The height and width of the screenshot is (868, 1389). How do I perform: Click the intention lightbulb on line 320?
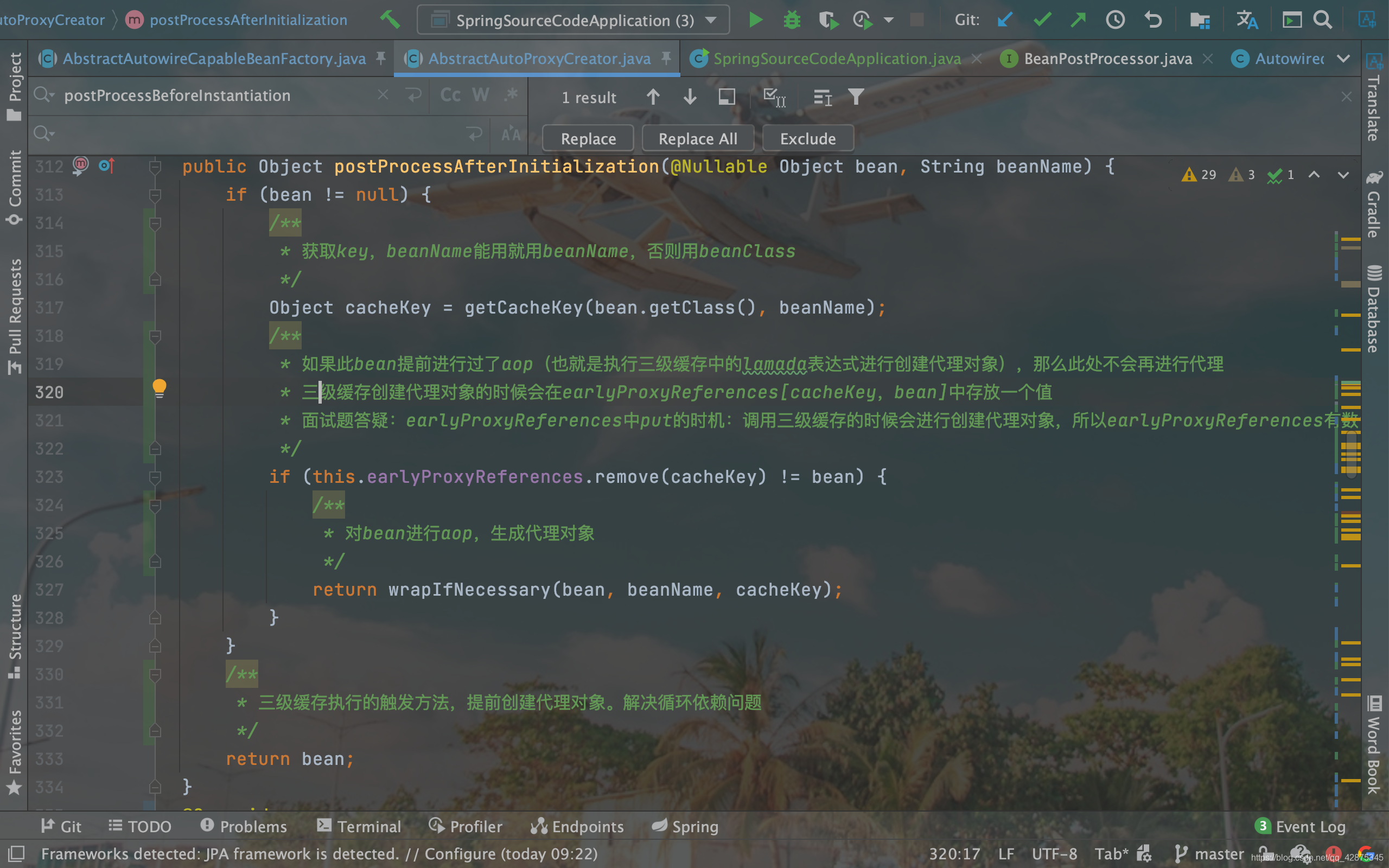[x=159, y=388]
